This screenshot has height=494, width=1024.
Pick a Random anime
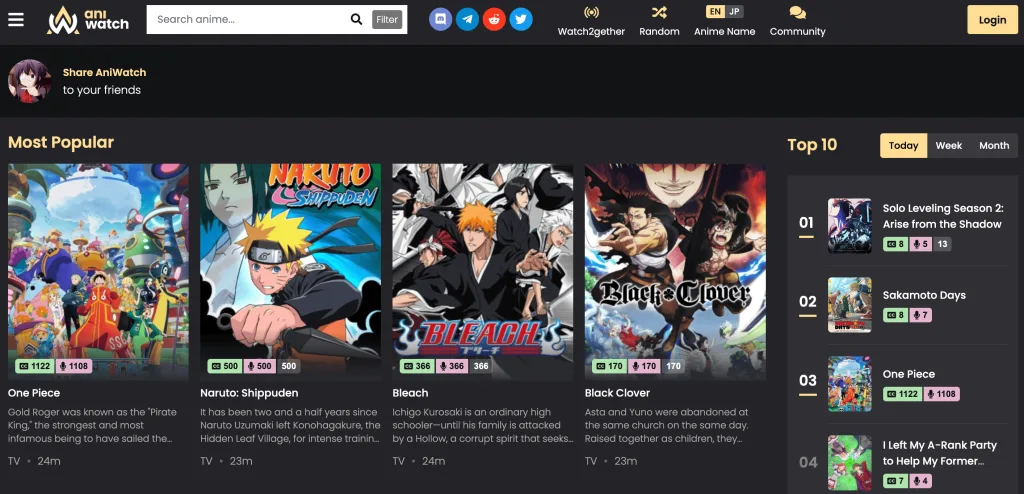[x=659, y=22]
